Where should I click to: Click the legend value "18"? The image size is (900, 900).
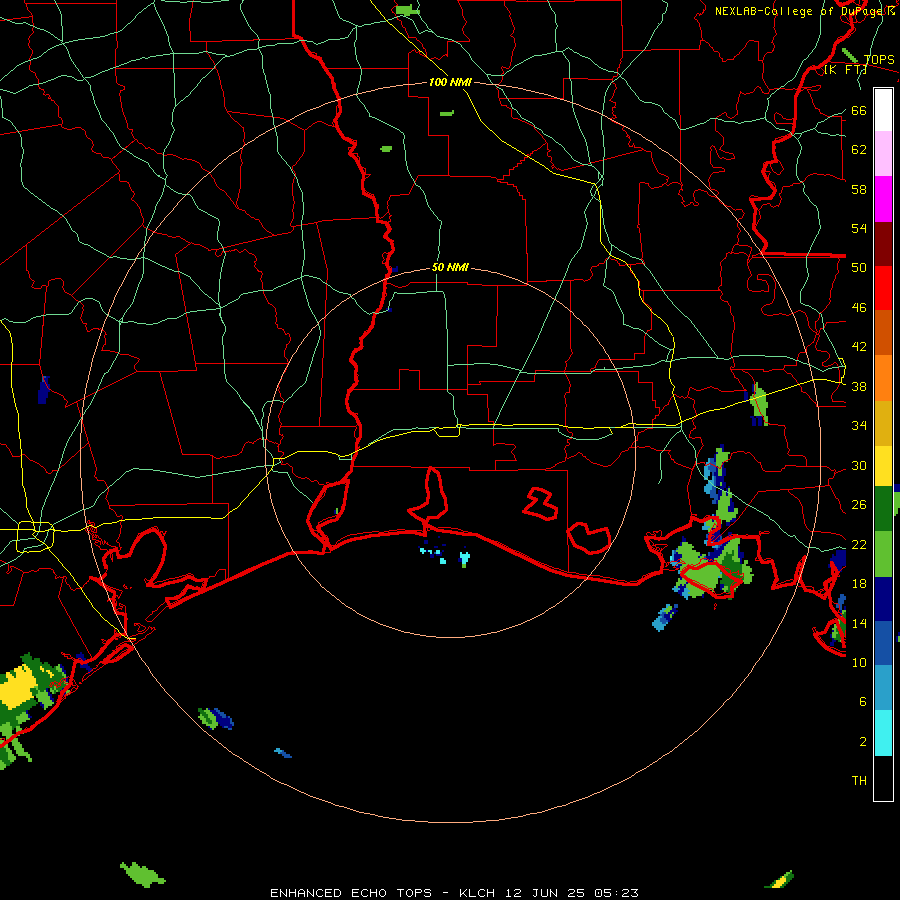859,584
